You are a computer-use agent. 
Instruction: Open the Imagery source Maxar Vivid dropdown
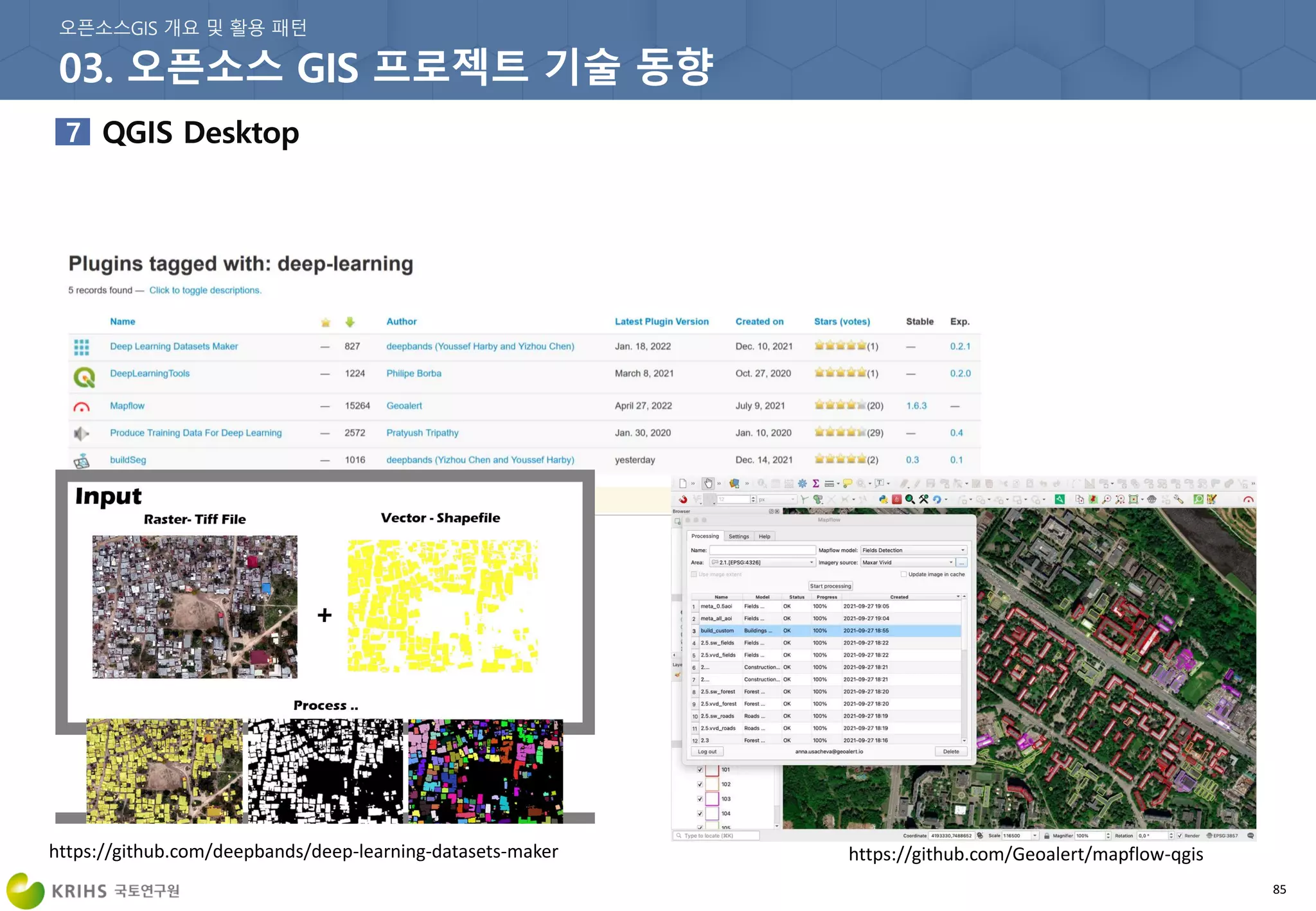tap(908, 563)
